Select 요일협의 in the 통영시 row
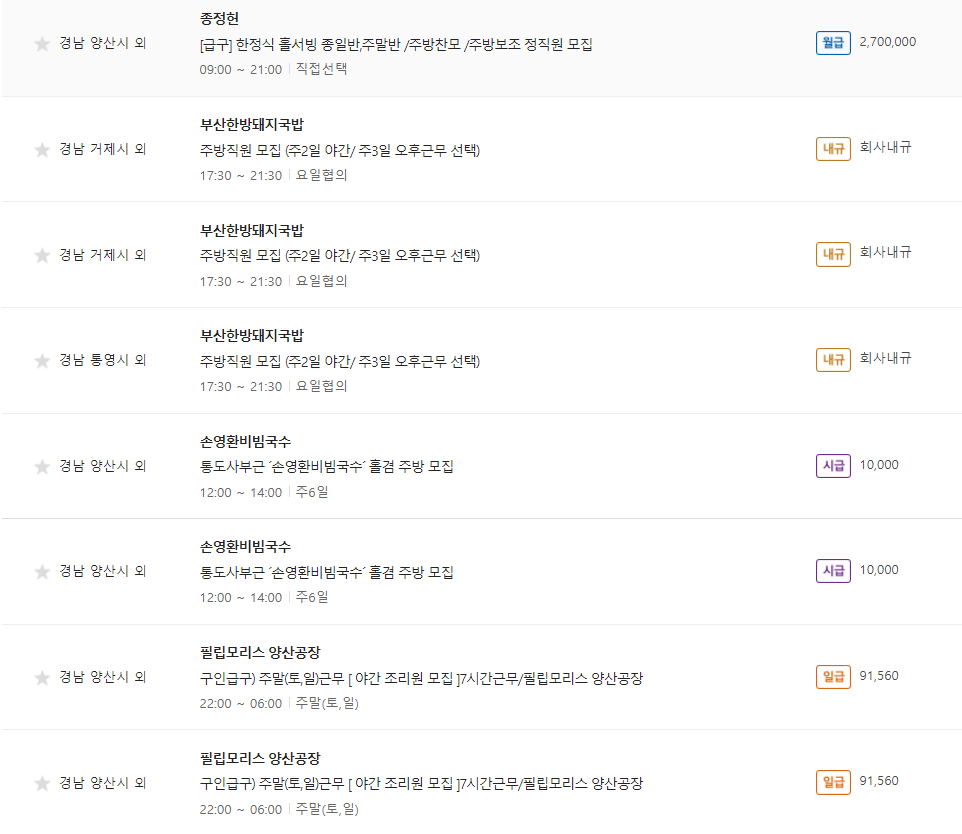Screen dimensions: 962x834 (x=321, y=386)
